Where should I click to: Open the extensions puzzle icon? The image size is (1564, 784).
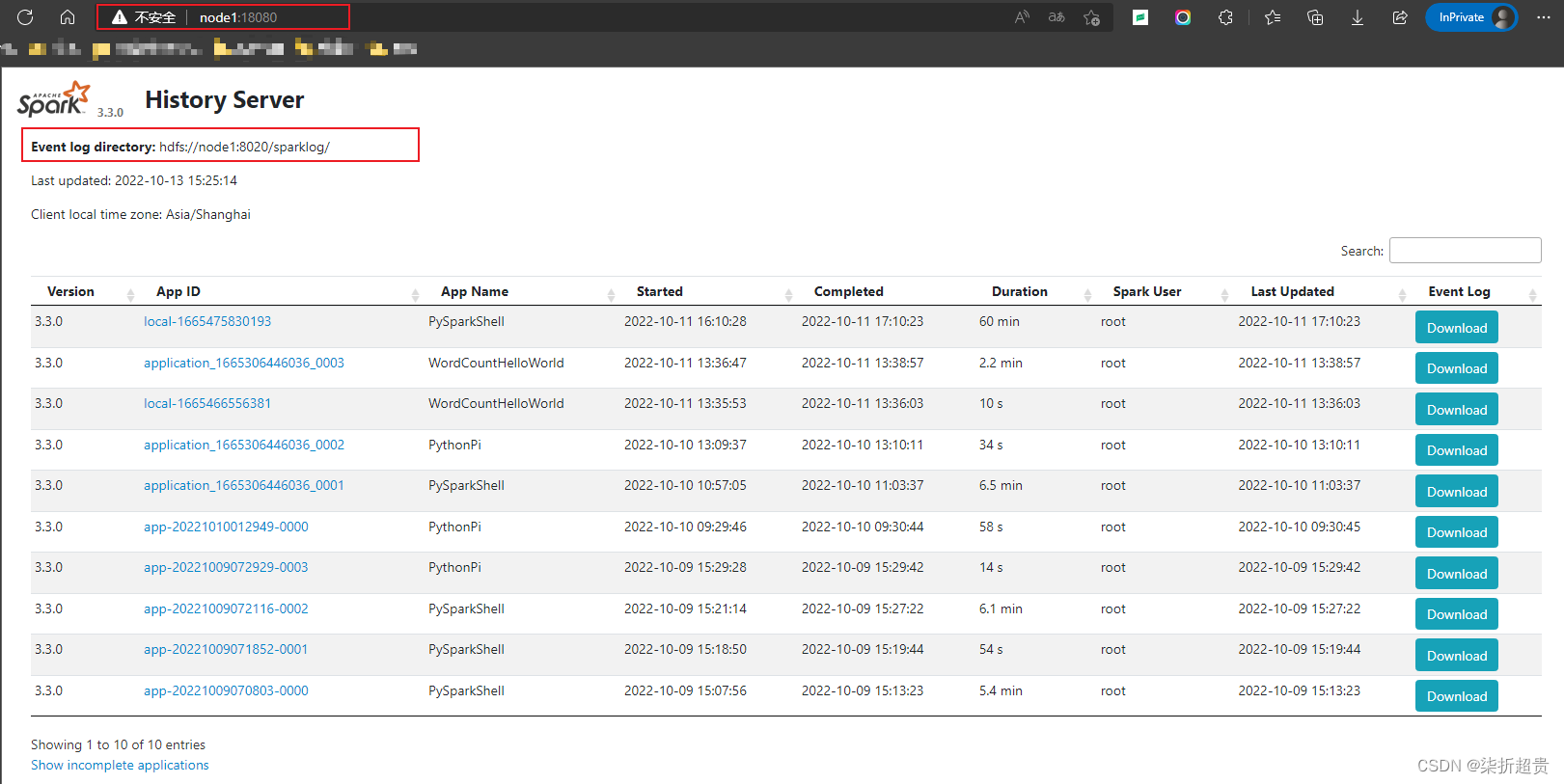(1225, 17)
